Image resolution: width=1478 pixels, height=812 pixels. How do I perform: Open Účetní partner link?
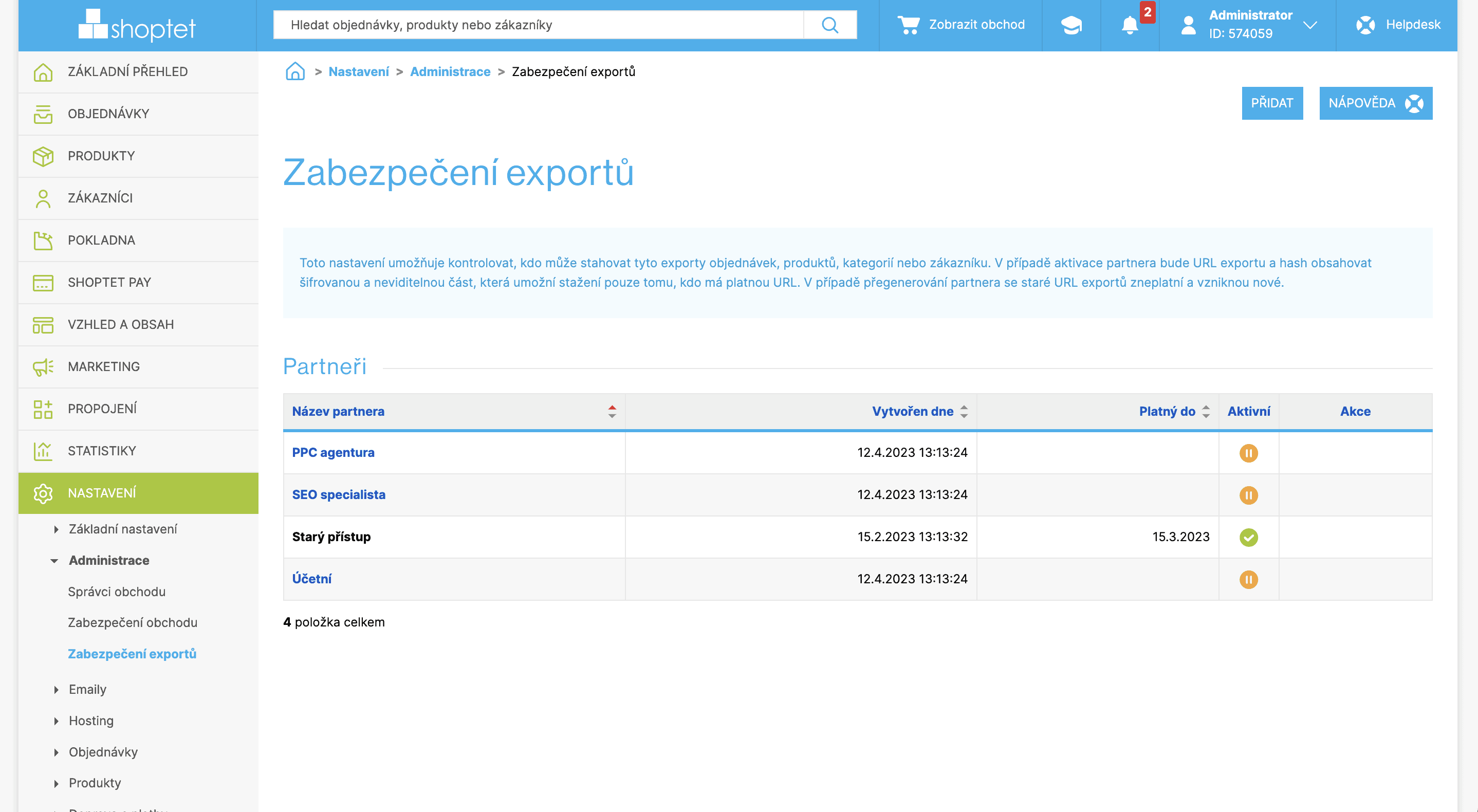311,579
